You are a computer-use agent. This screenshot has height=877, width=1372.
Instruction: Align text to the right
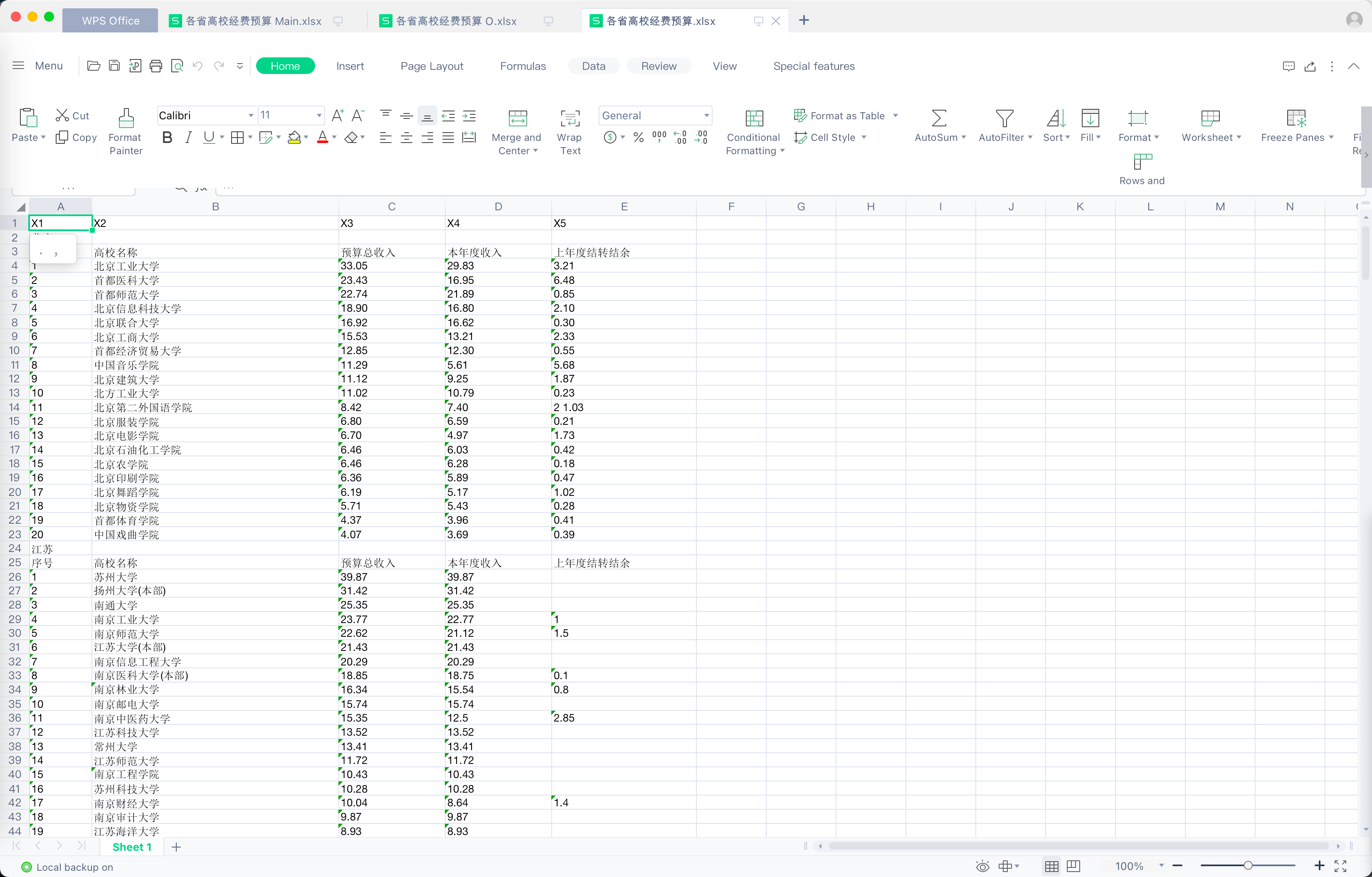[427, 137]
